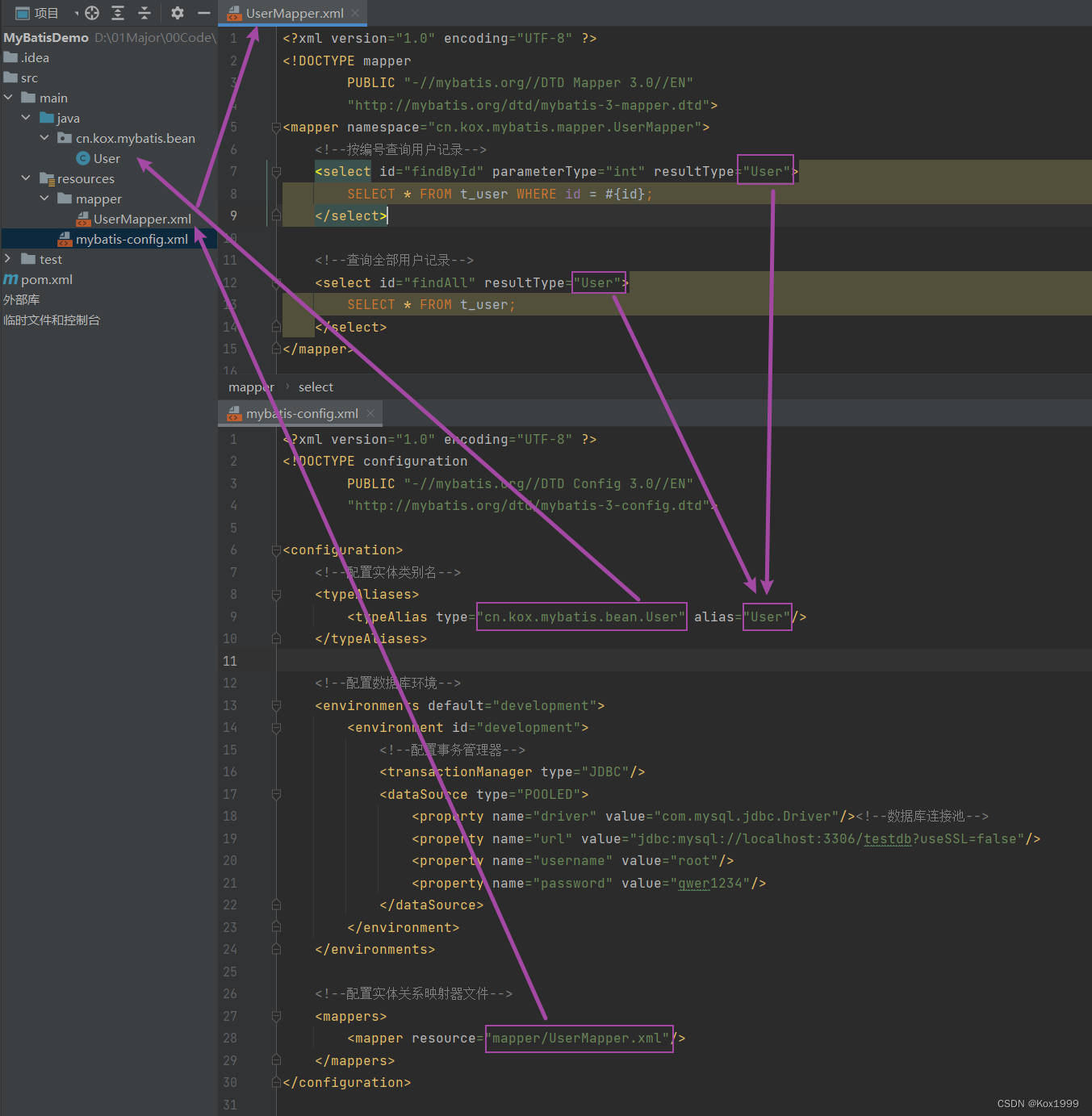Fold the mappers tag at line 27
This screenshot has height=1116, width=1092.
pyautogui.click(x=276, y=1017)
